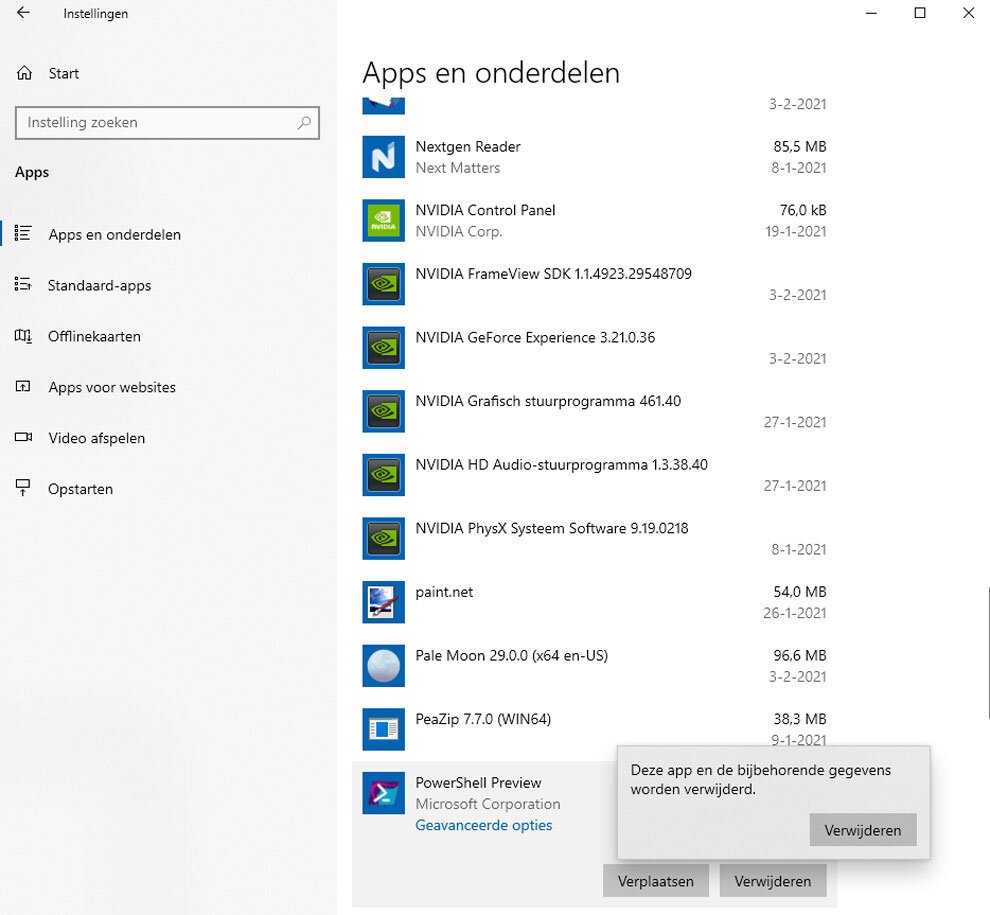Maximize the Instellingen window

[920, 13]
